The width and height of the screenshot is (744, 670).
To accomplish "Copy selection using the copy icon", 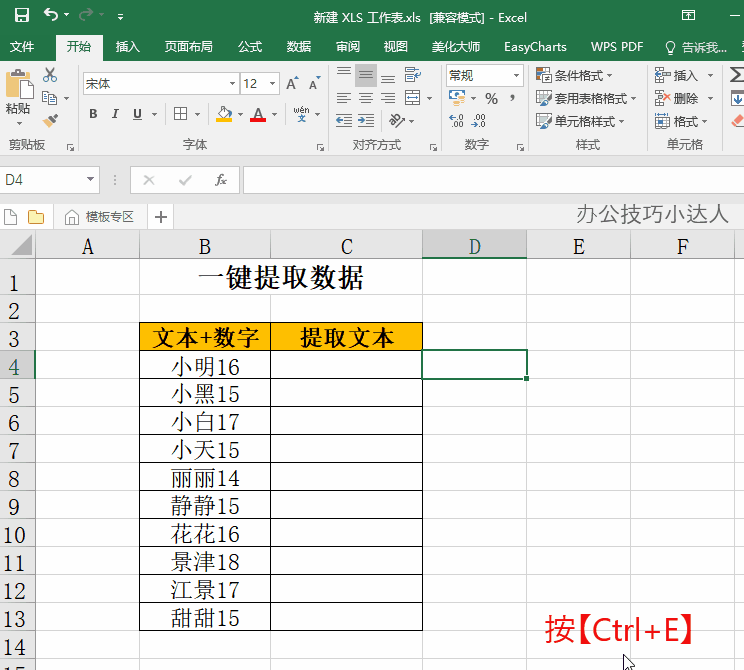I will [x=49, y=98].
